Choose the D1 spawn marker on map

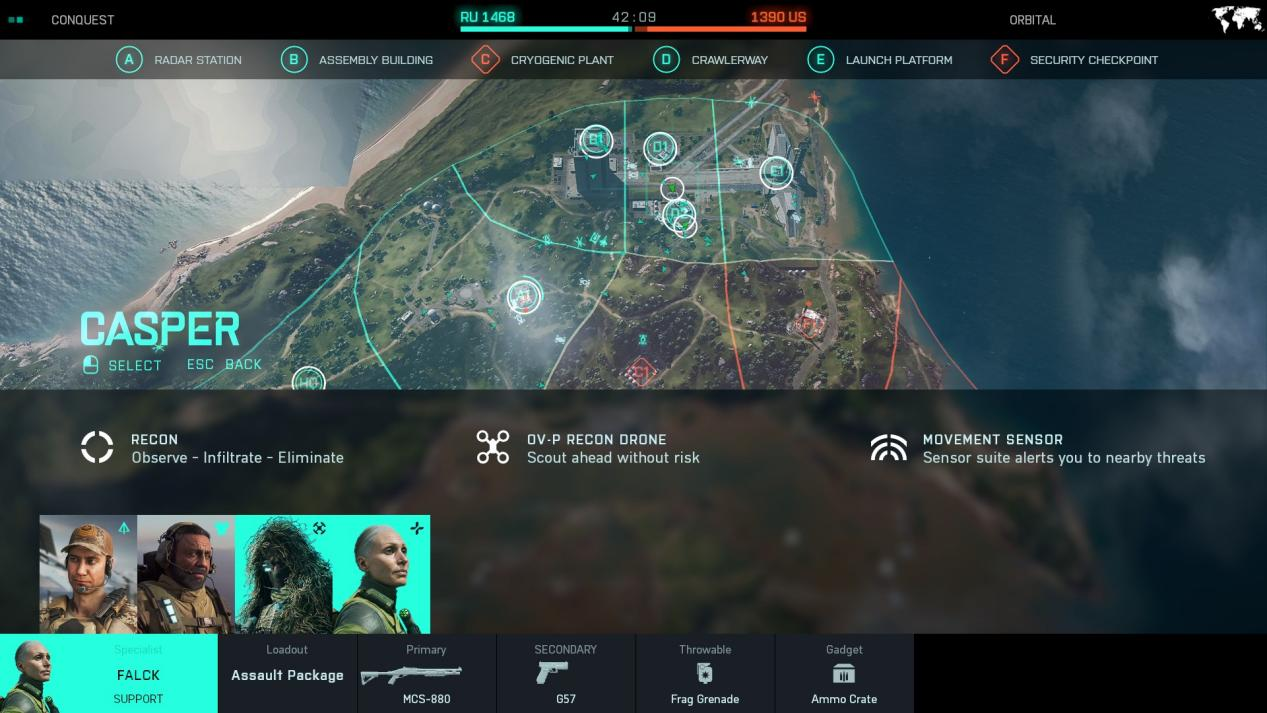click(660, 149)
